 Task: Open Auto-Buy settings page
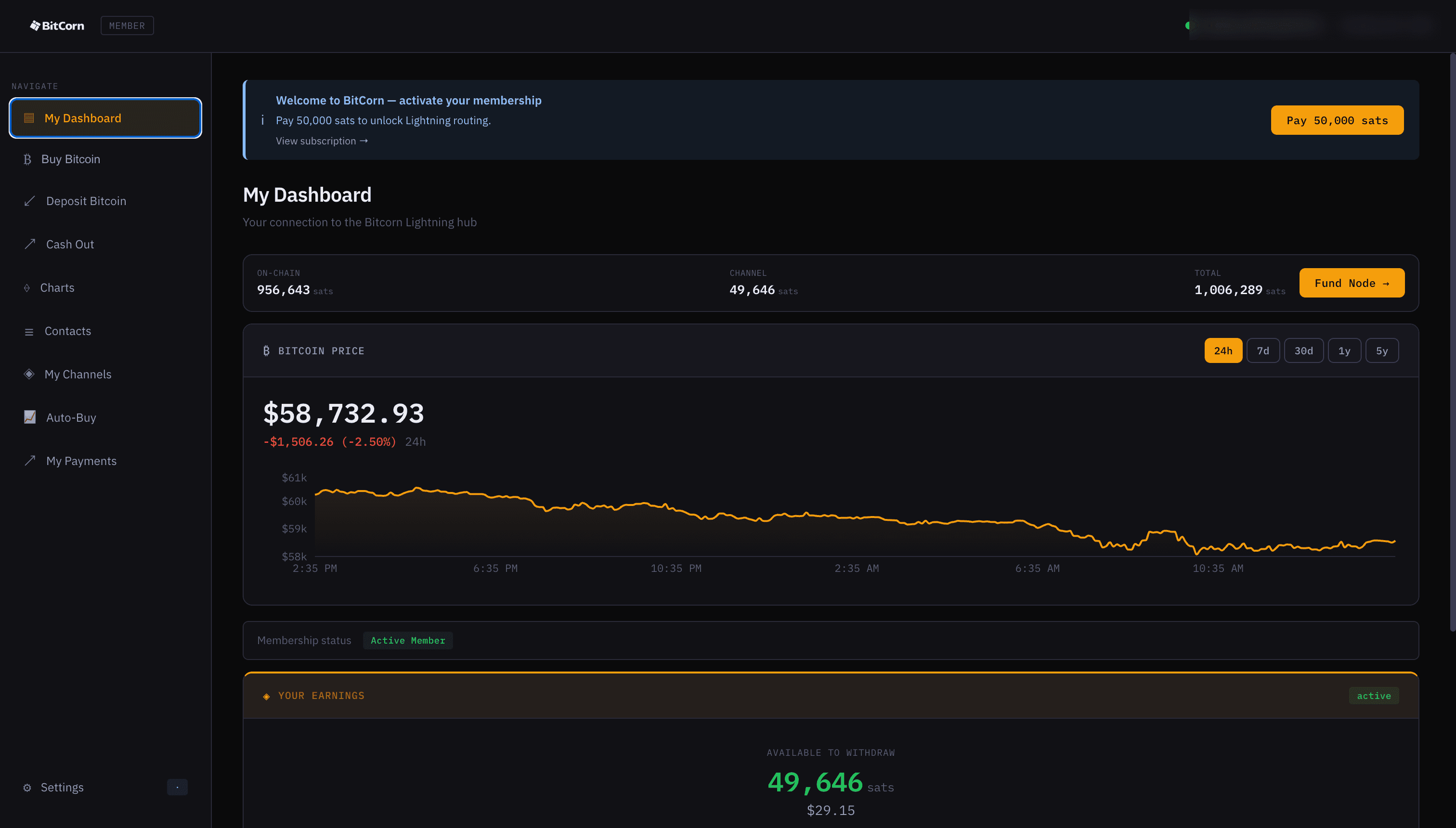point(105,417)
